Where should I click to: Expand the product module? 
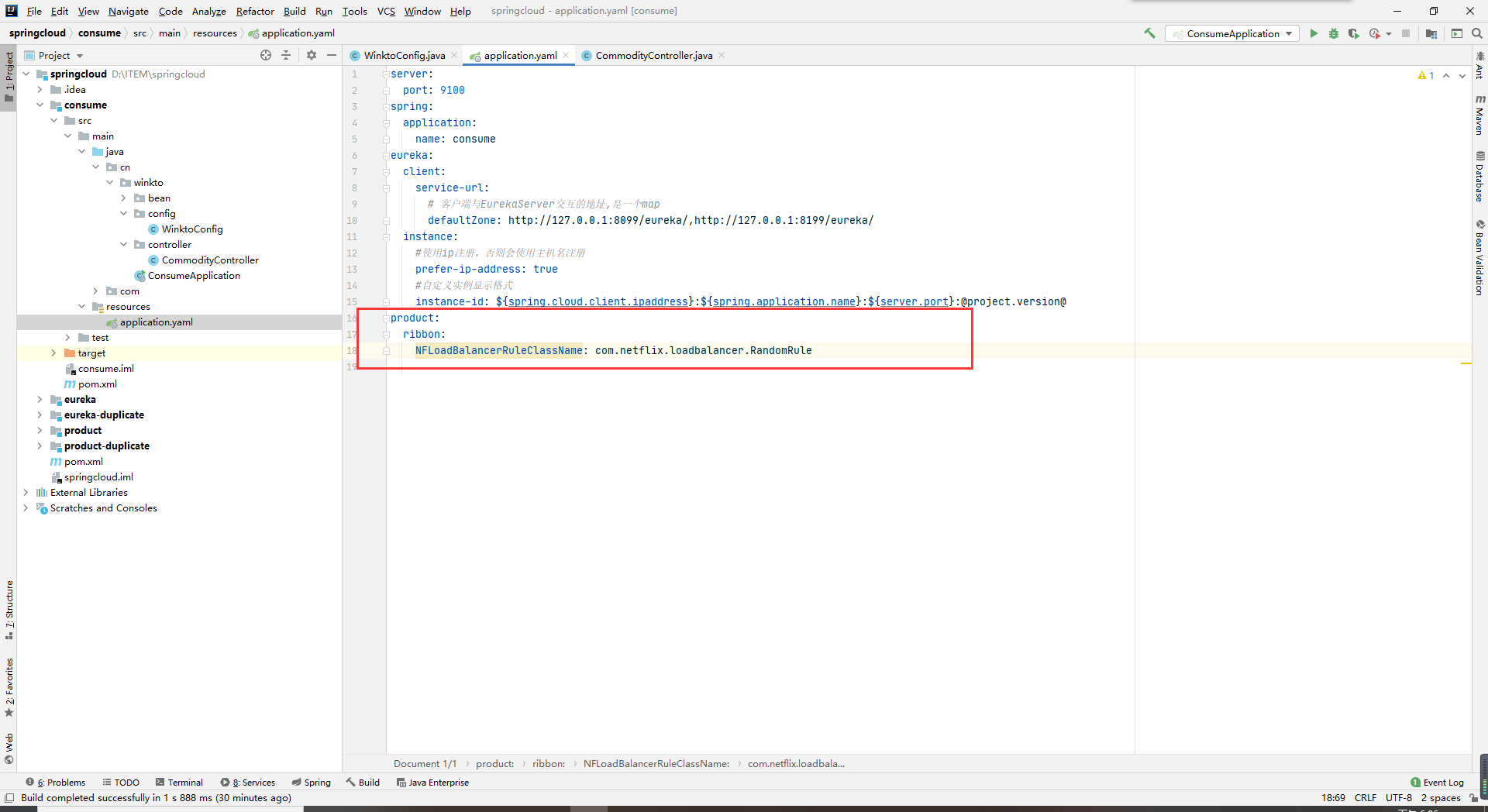(x=40, y=431)
